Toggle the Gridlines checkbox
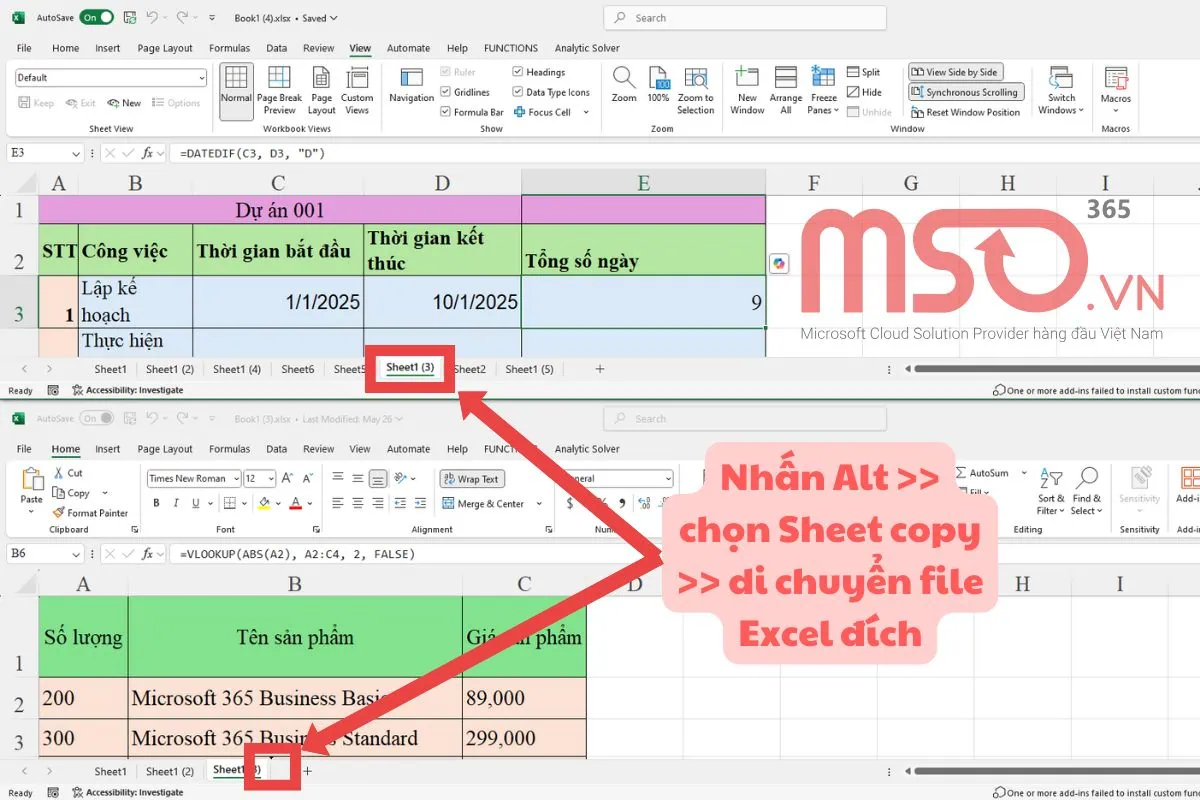The height and width of the screenshot is (800, 1200). (446, 91)
